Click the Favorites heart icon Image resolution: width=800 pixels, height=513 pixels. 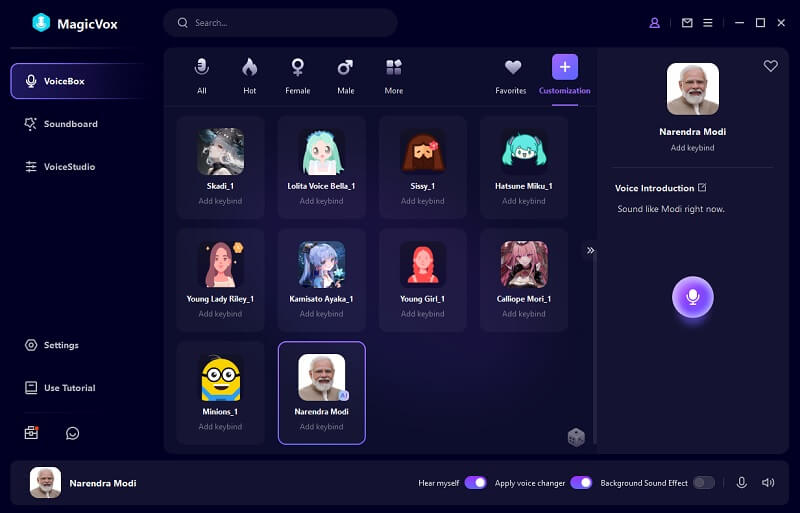513,67
